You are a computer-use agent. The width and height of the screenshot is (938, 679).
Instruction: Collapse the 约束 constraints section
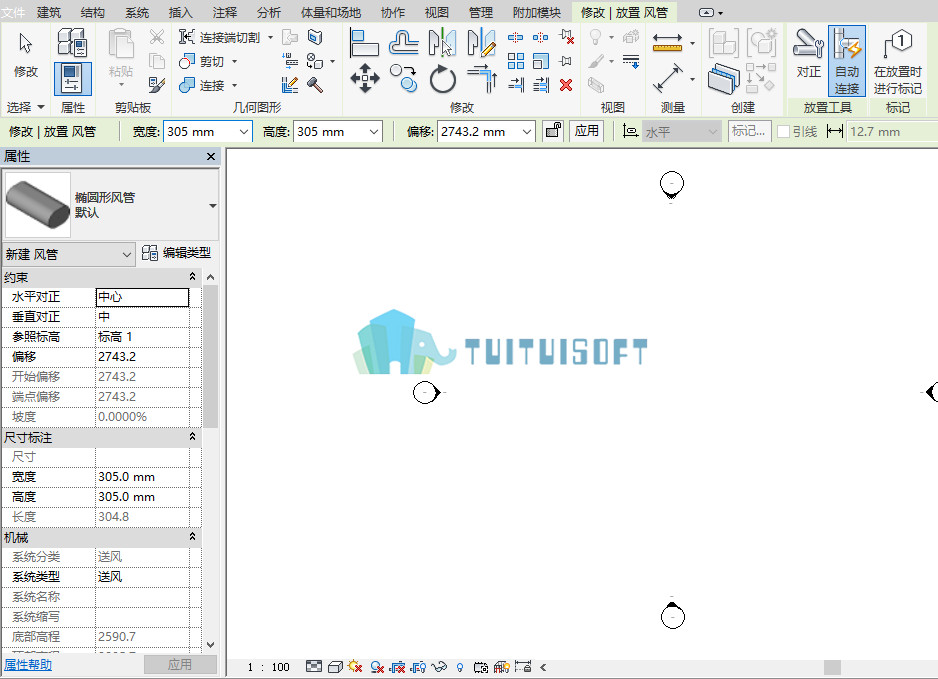coord(192,277)
